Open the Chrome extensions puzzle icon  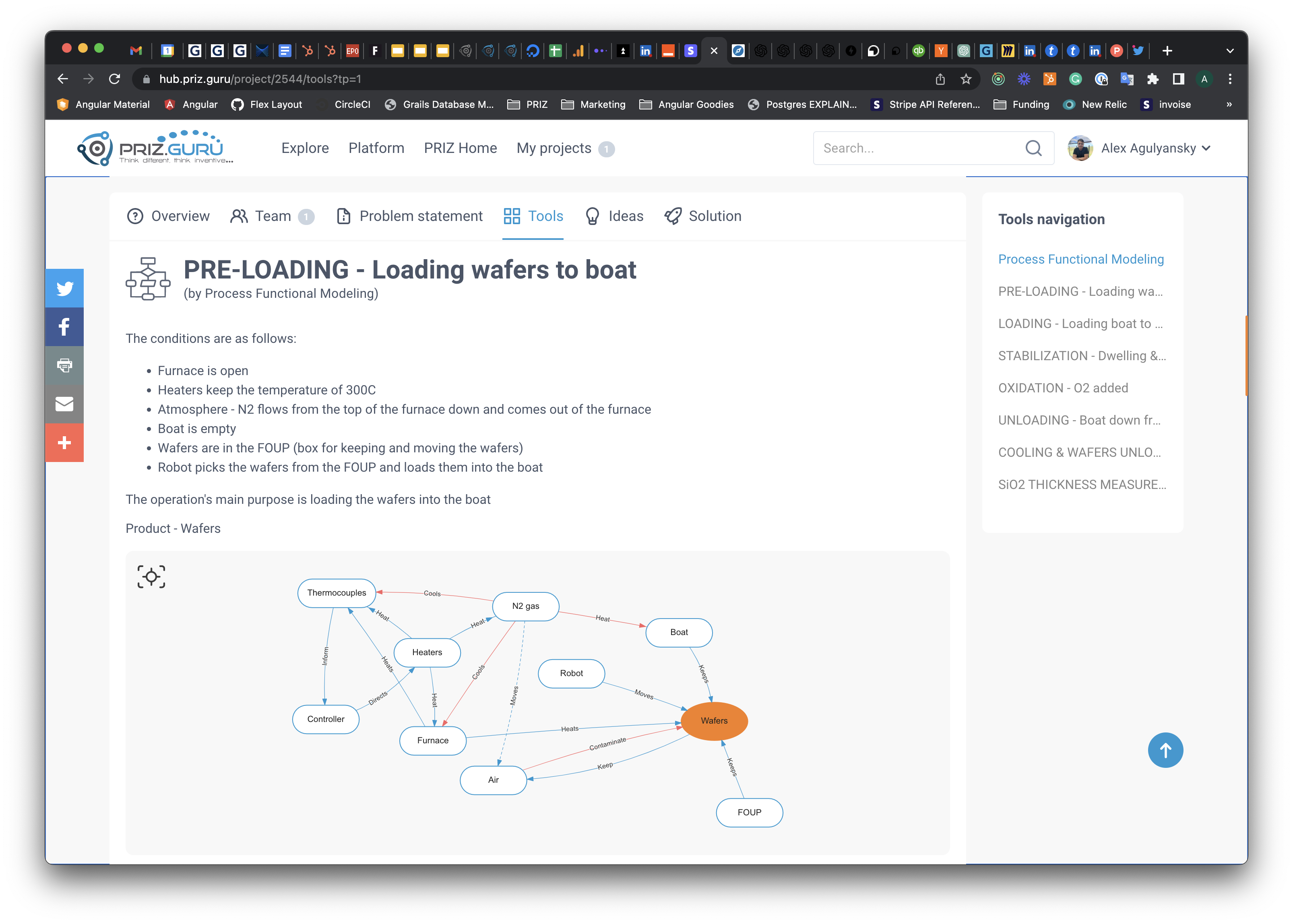(x=1153, y=79)
